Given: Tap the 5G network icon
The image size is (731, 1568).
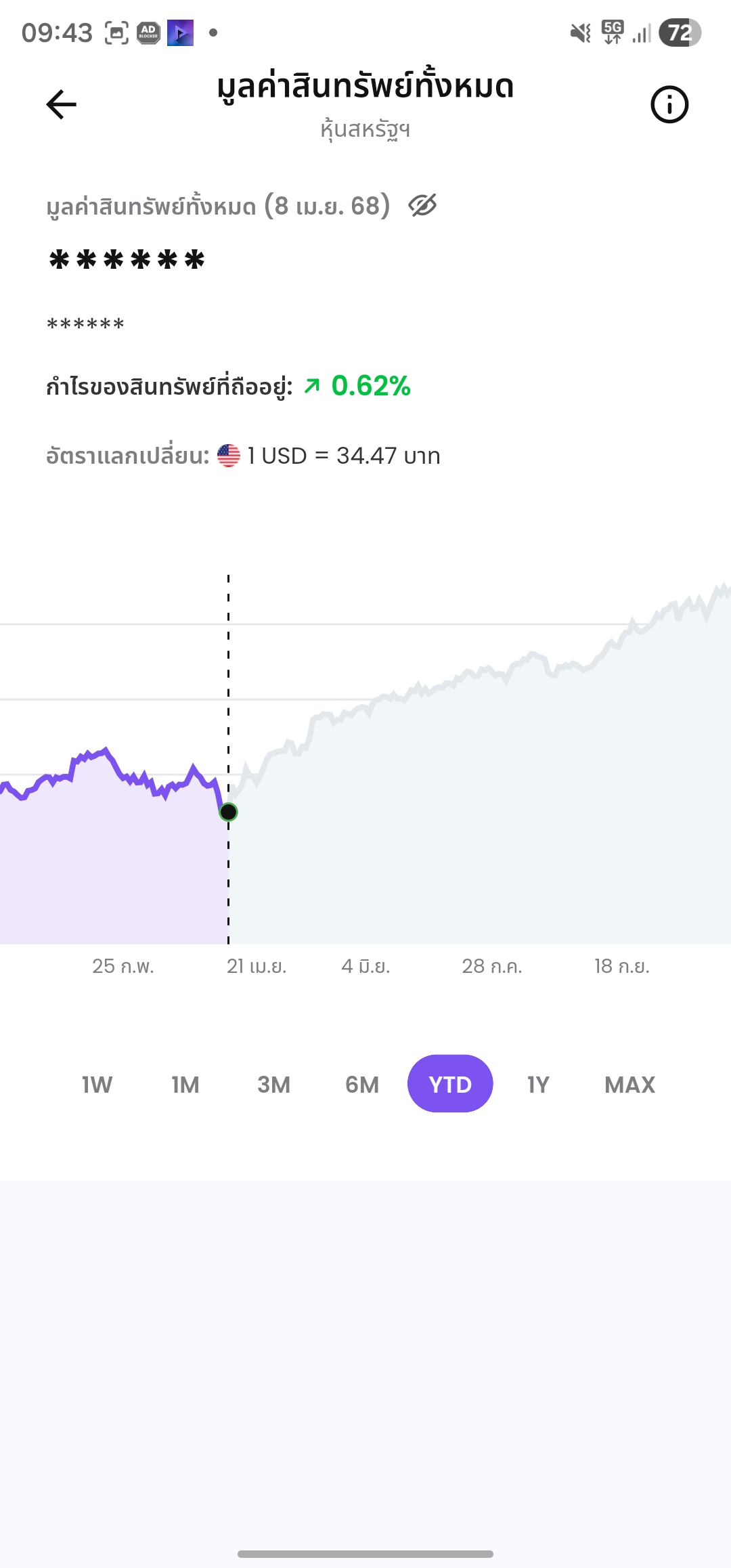Looking at the screenshot, I should click(x=613, y=32).
